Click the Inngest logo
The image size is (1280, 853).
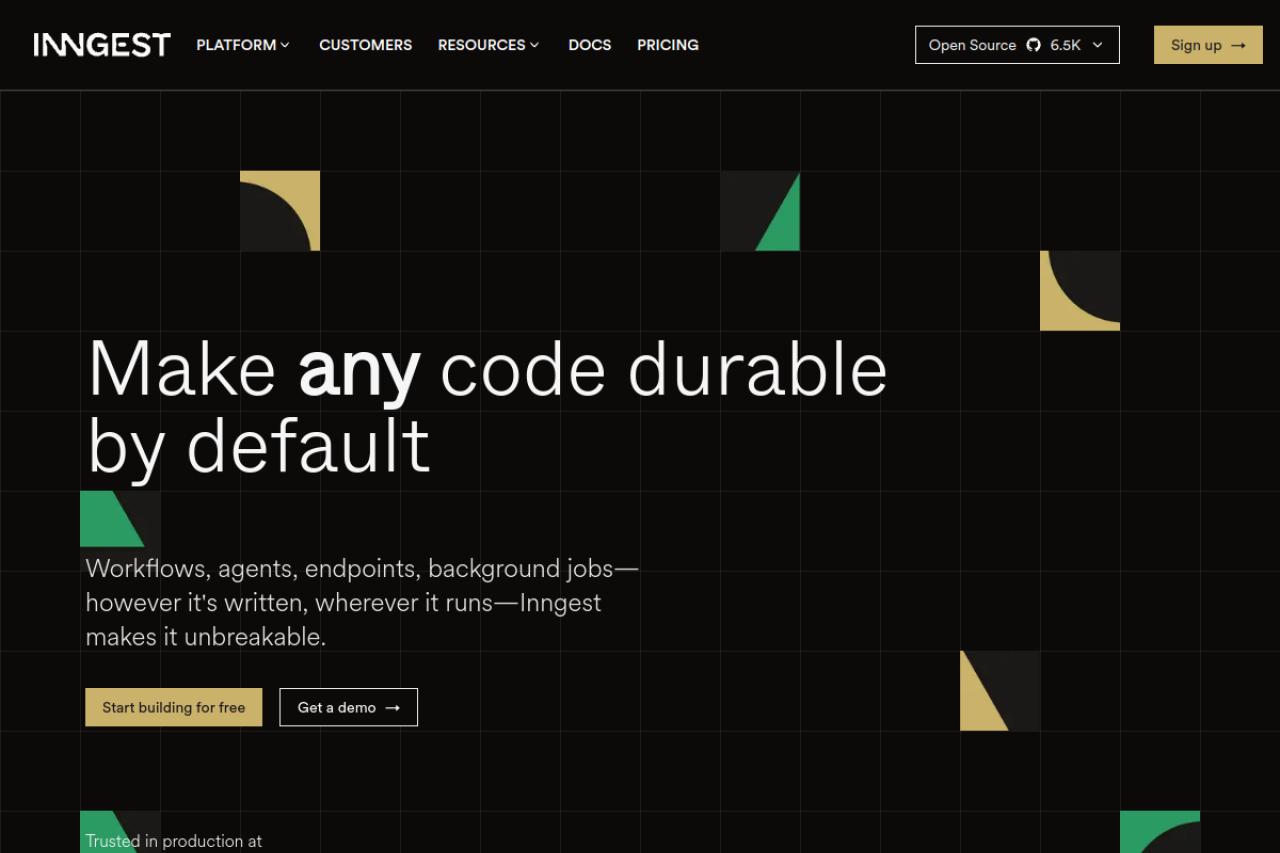(x=102, y=45)
